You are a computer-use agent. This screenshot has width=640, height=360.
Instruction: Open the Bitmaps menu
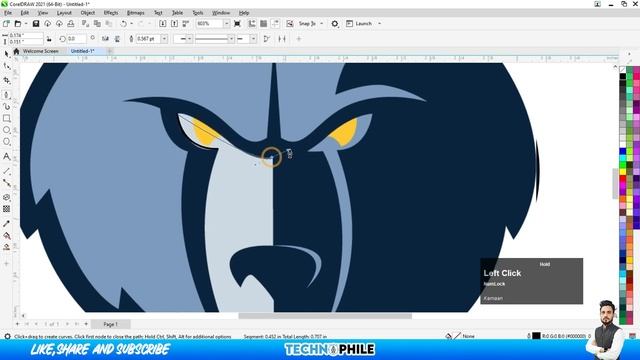(136, 13)
